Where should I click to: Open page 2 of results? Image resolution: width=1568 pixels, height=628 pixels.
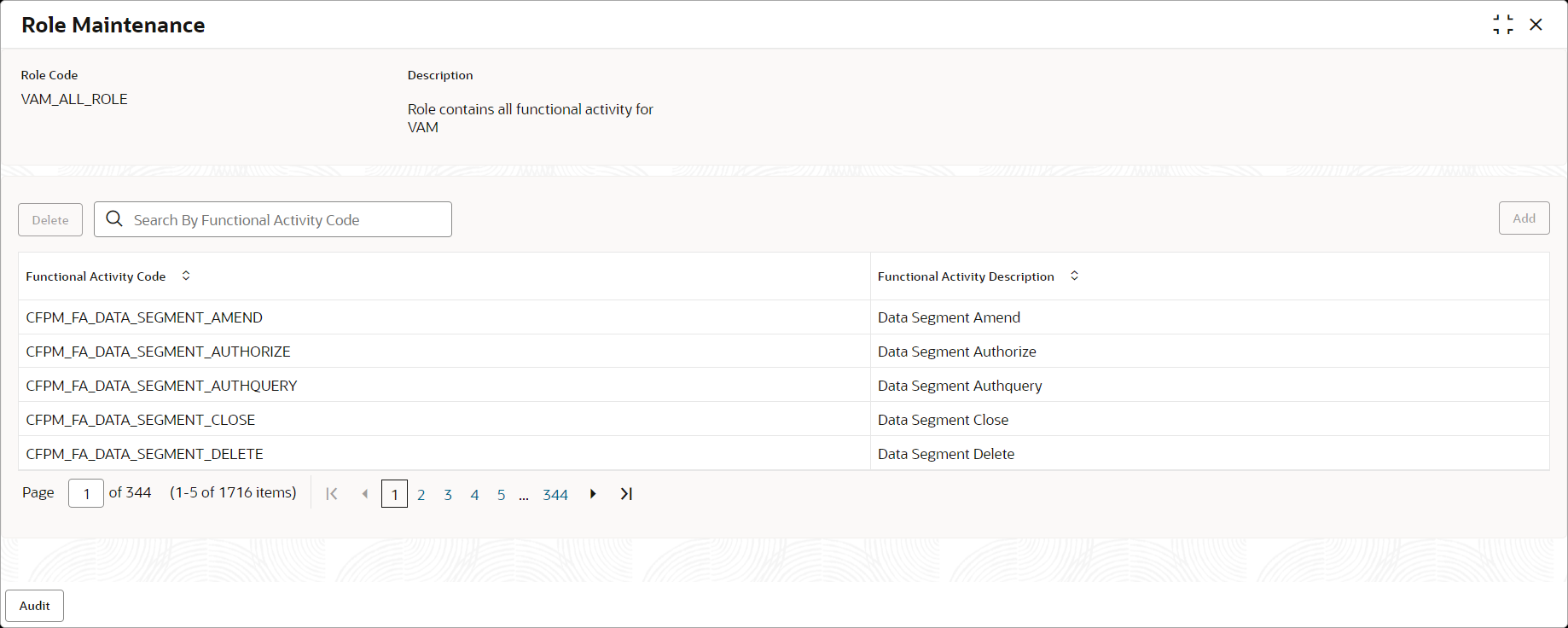[421, 495]
